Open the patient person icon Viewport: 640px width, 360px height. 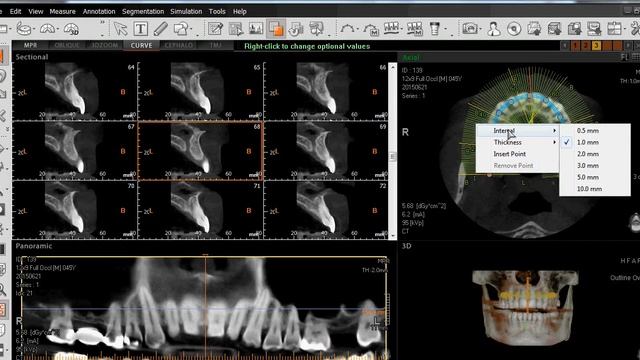click(493, 29)
